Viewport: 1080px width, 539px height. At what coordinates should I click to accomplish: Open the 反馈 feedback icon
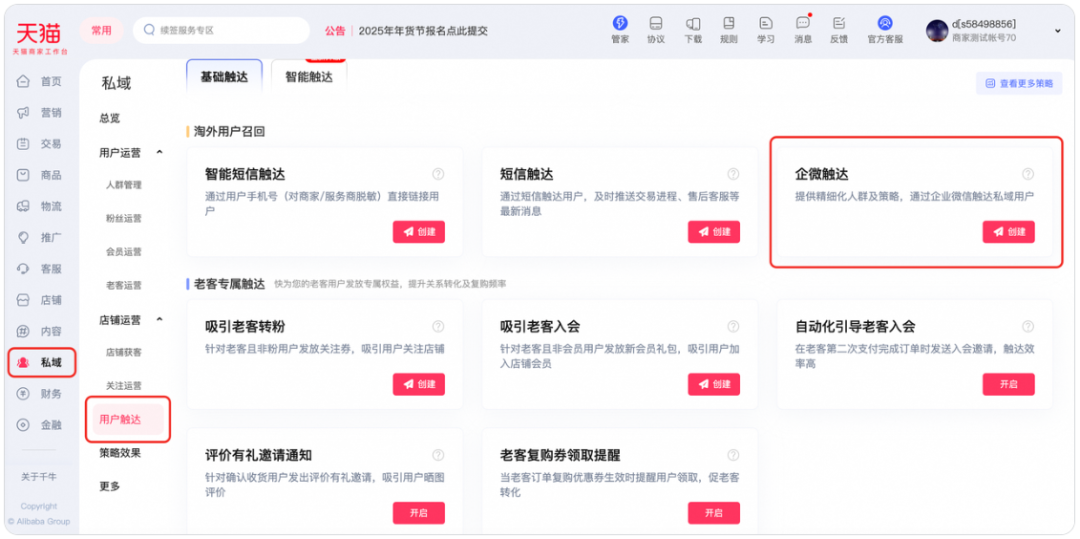[838, 23]
